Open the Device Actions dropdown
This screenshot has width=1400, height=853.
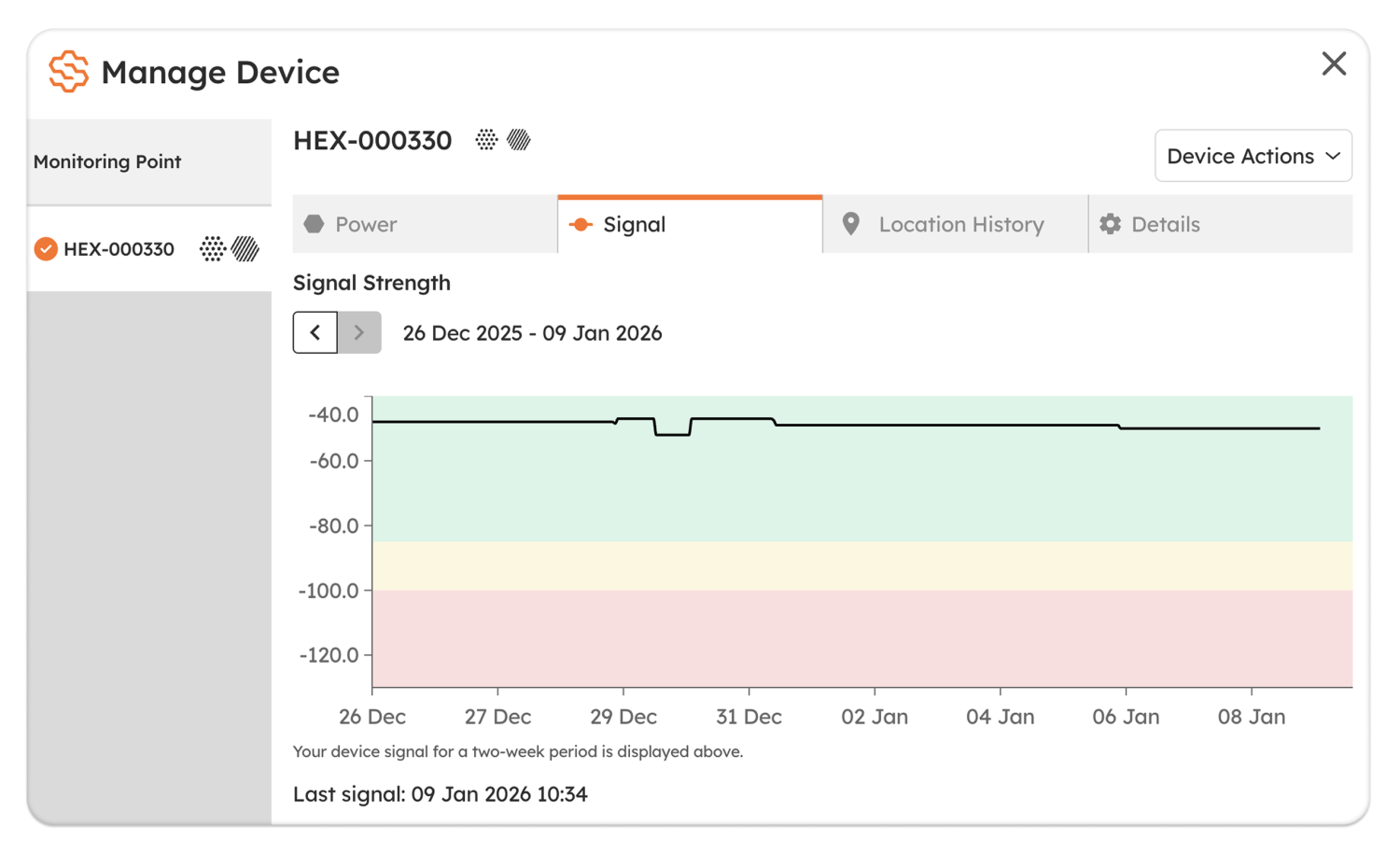tap(1253, 156)
